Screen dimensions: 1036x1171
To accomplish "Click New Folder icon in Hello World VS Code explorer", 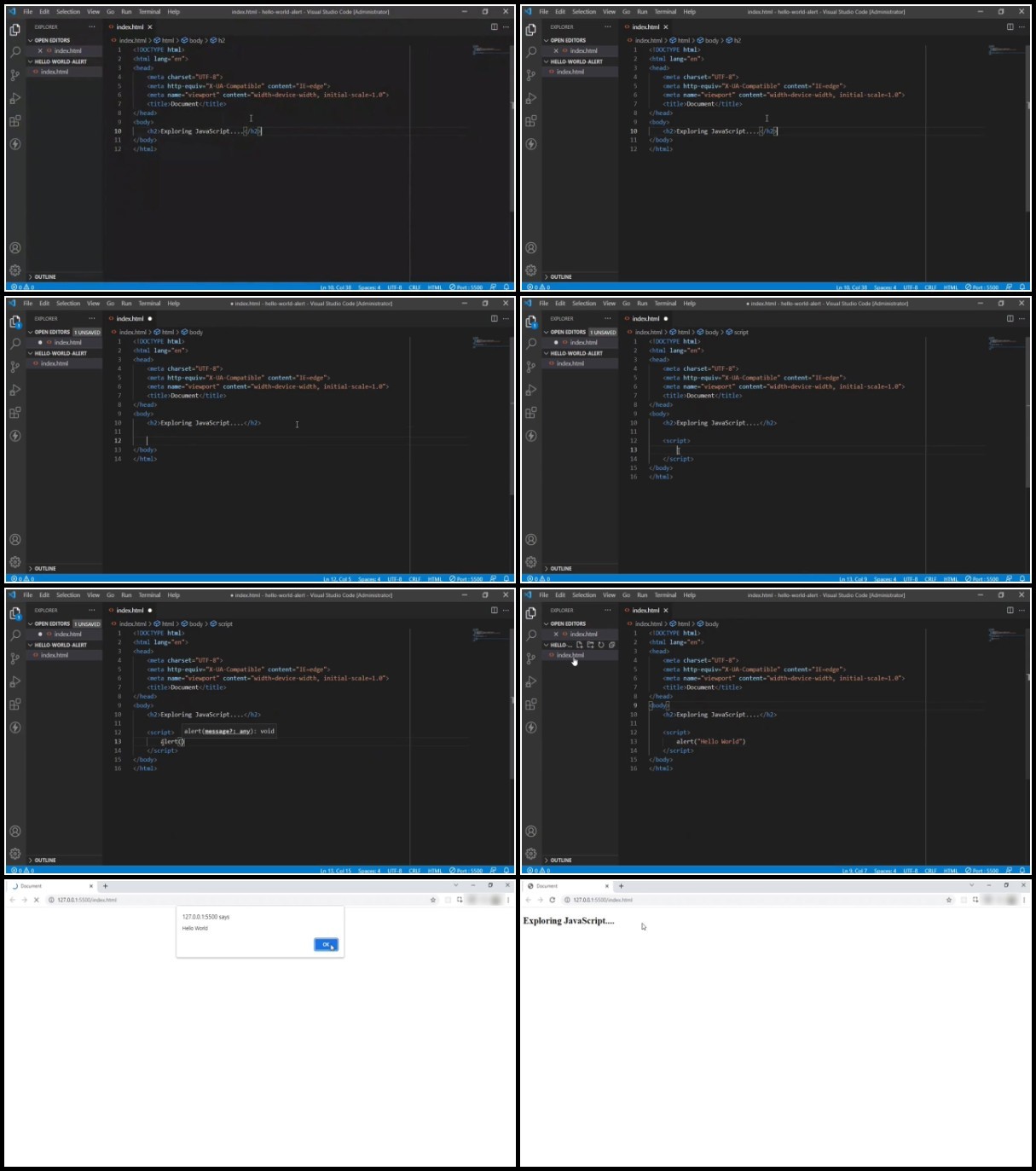I will 590,645.
